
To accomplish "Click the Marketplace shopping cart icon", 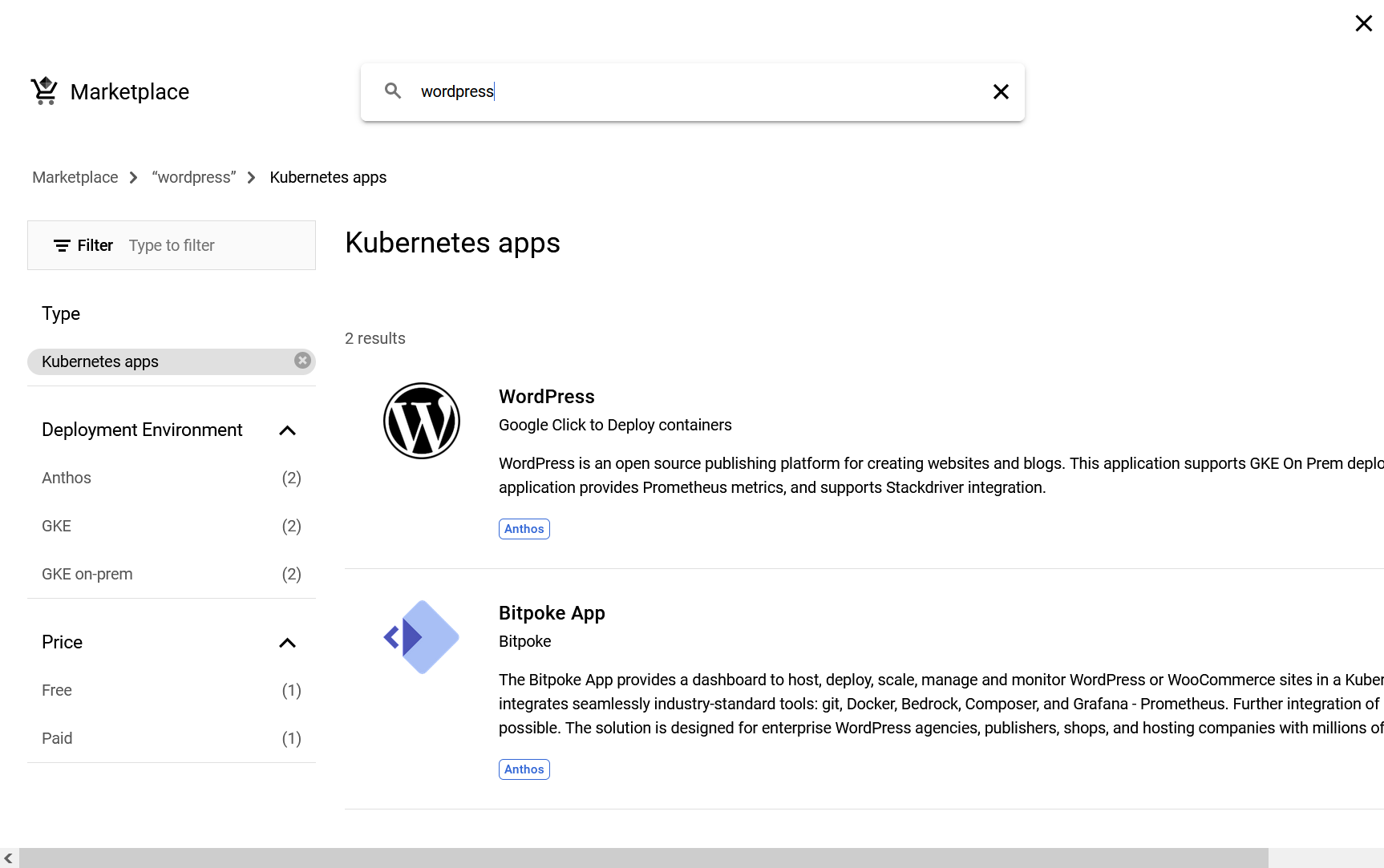I will coord(44,91).
